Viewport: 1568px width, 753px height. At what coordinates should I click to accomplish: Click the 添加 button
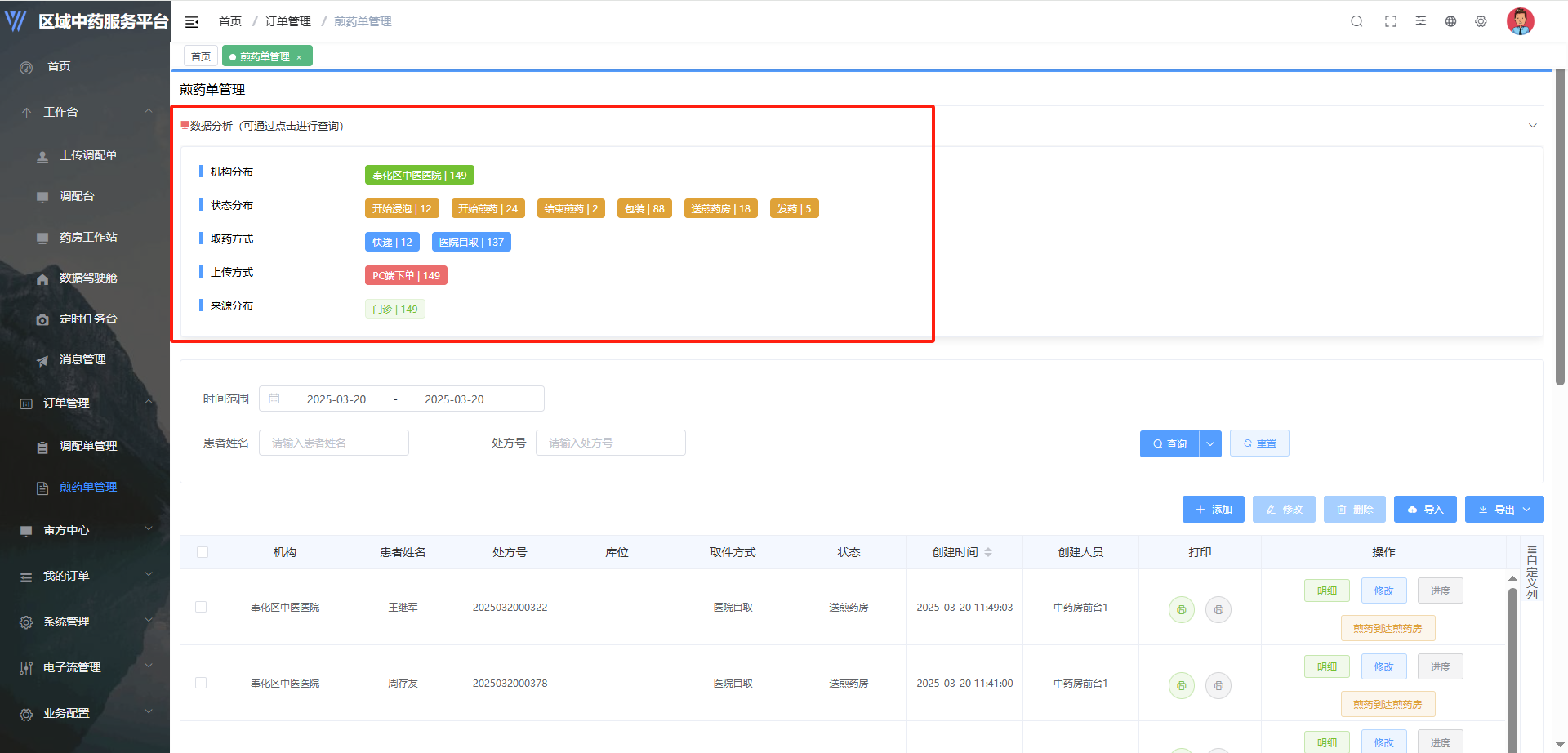click(x=1213, y=509)
